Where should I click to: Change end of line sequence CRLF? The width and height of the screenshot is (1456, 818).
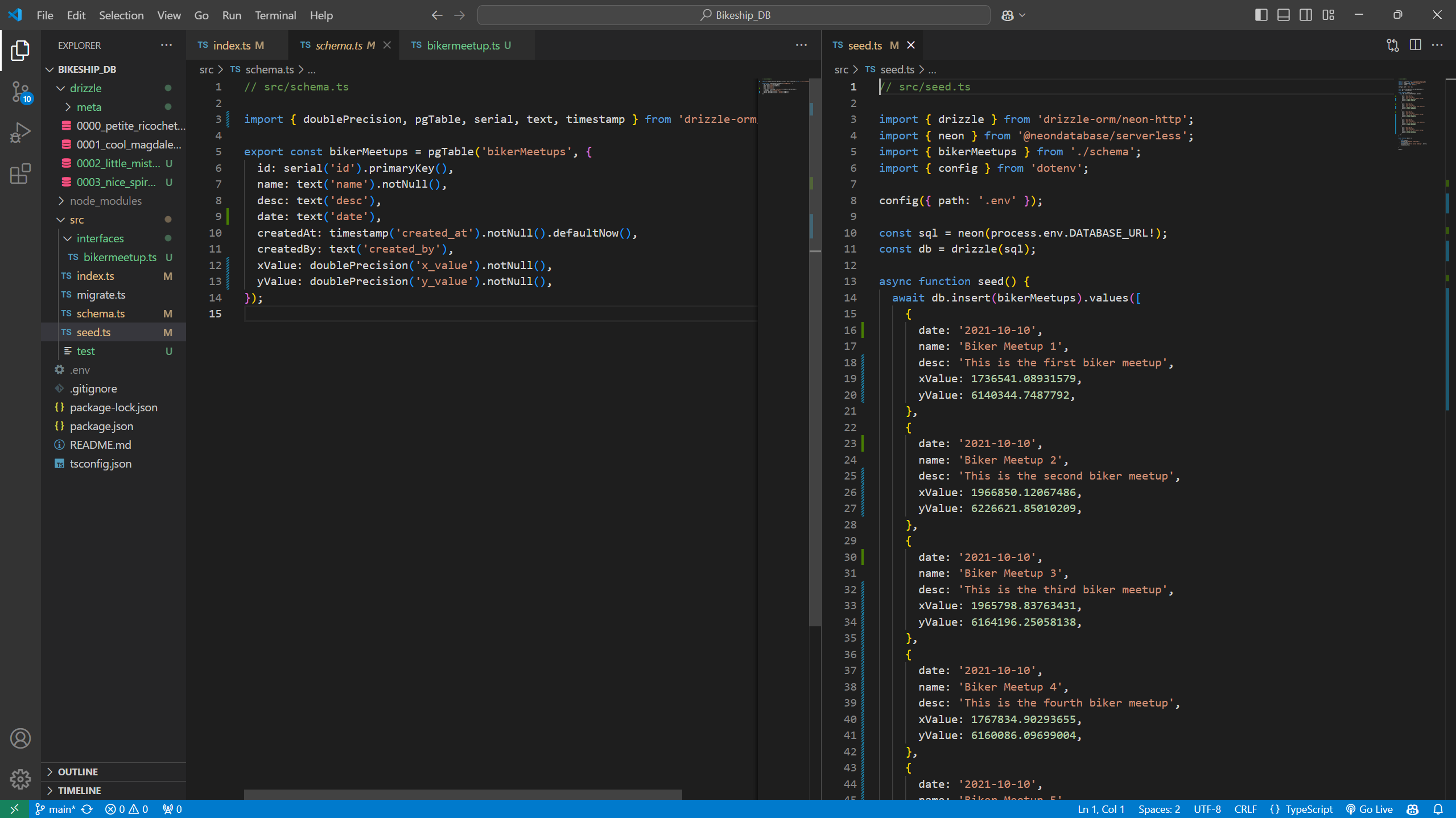click(x=1245, y=809)
